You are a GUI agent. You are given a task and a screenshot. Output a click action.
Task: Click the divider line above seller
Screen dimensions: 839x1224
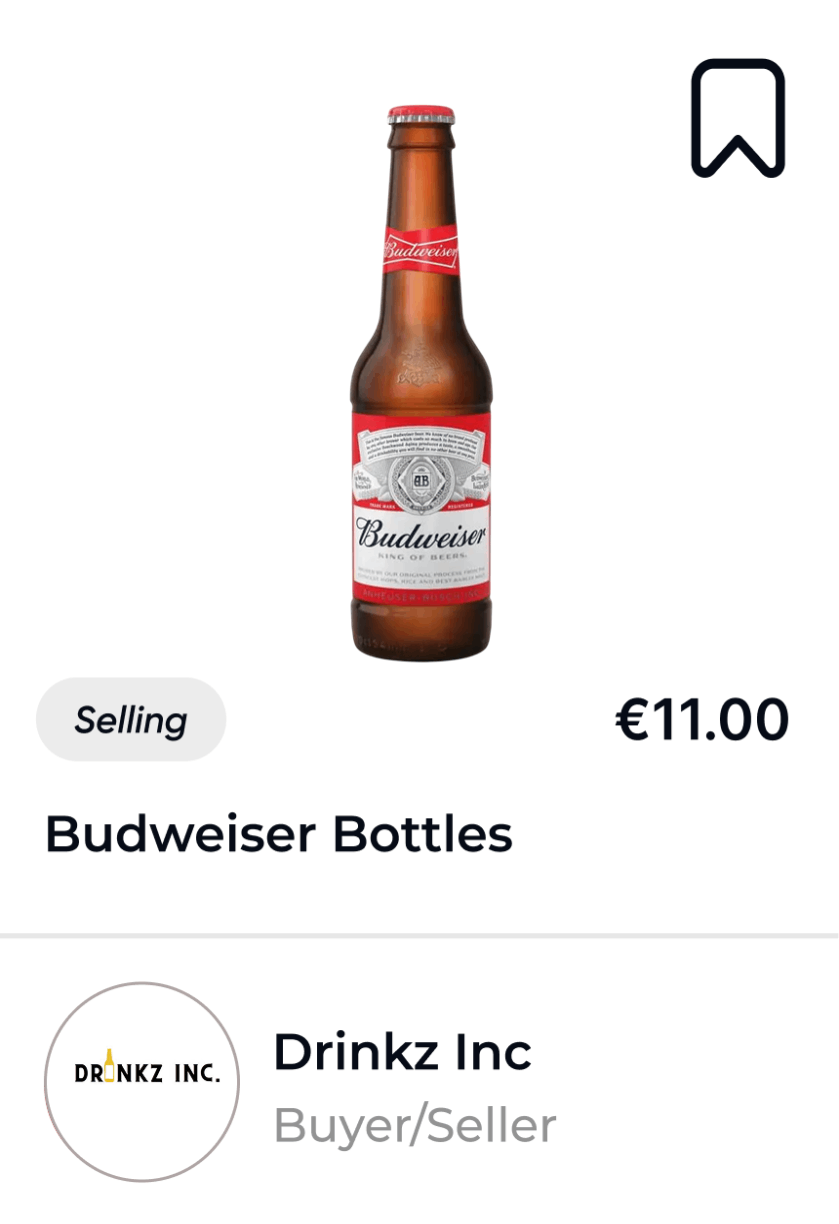click(x=419, y=936)
